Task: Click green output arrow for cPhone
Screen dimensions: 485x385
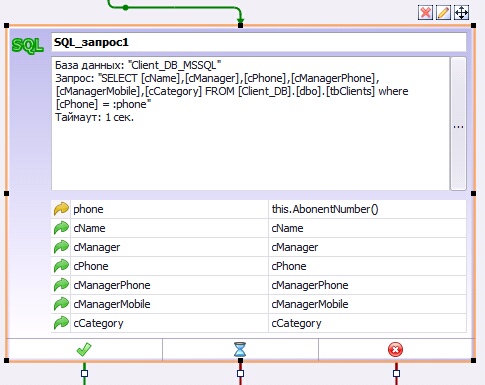Action: point(61,266)
